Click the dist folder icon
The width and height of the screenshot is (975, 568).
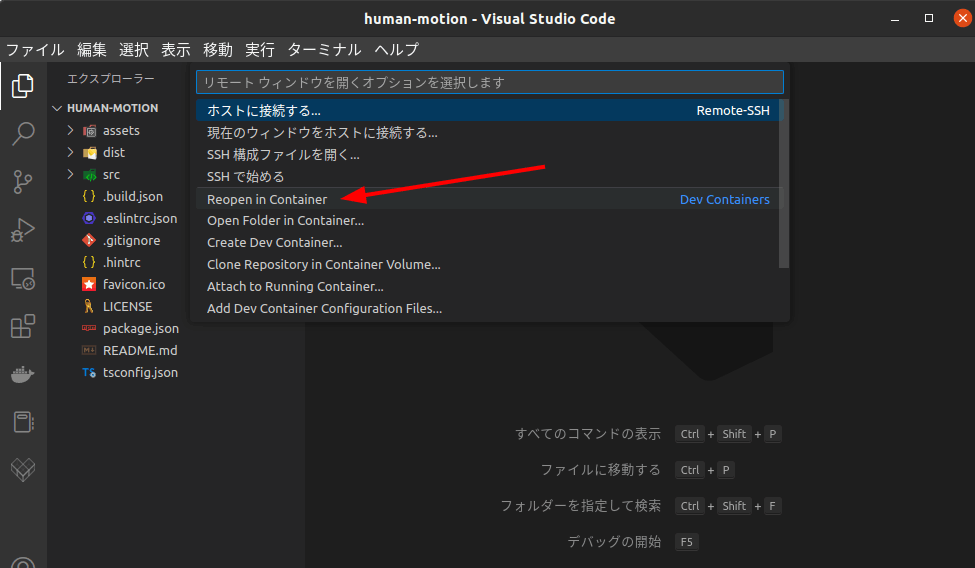coord(90,152)
